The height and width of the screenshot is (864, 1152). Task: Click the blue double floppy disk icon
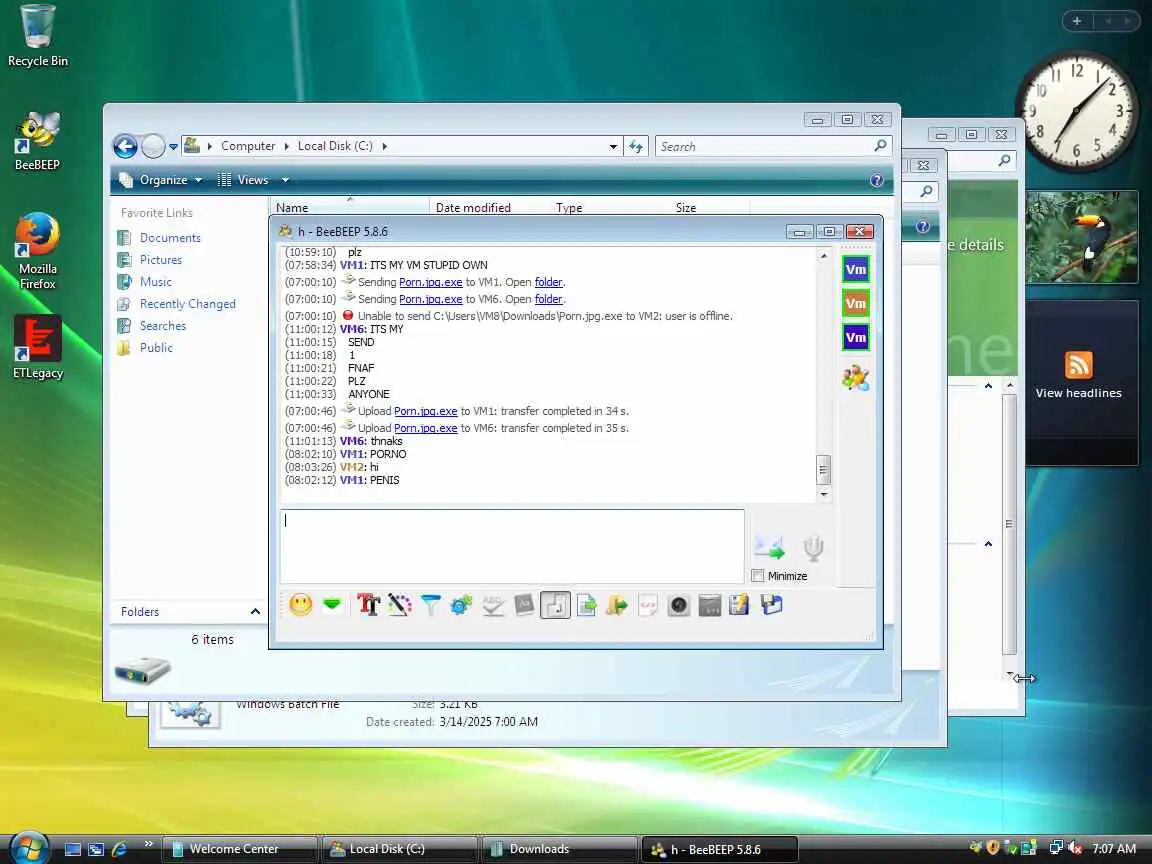click(771, 605)
